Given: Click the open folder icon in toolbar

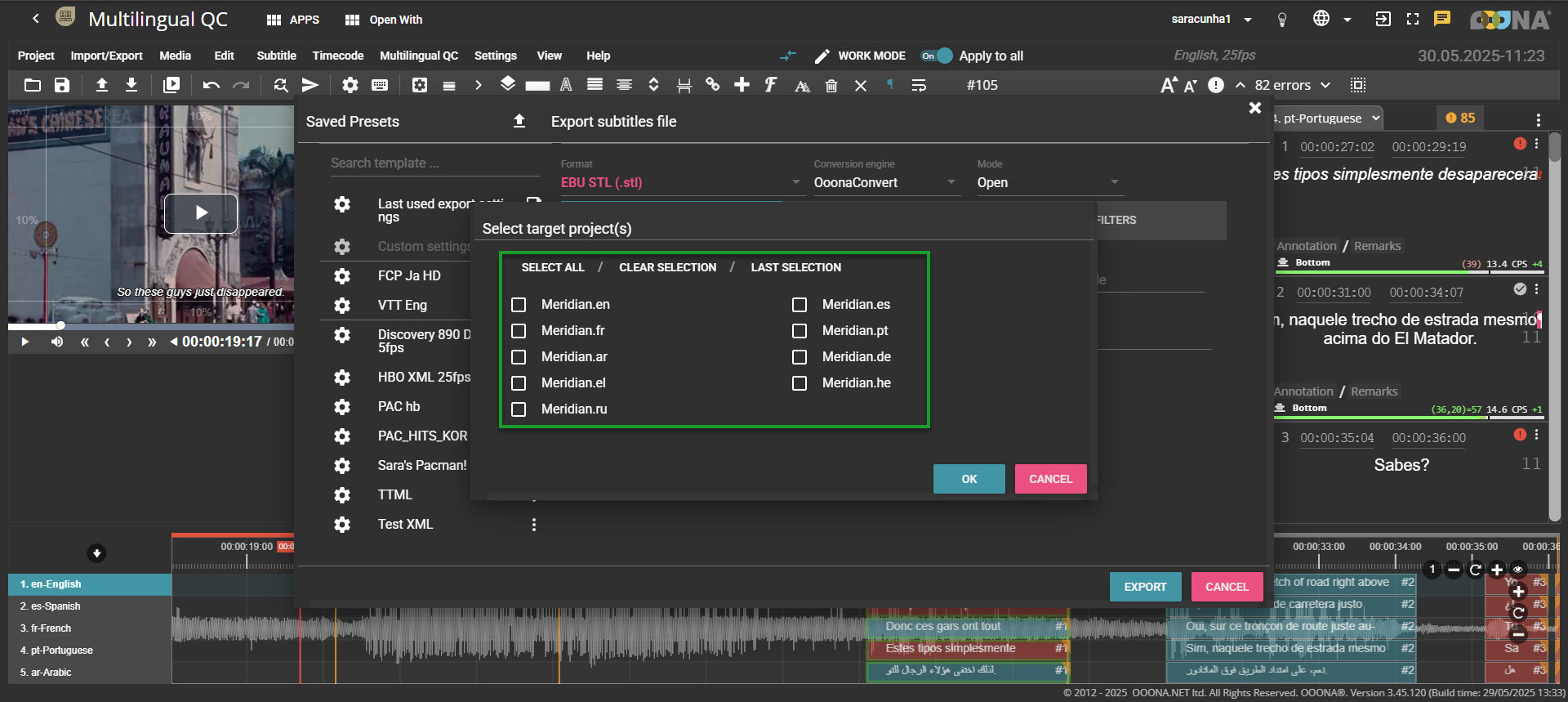Looking at the screenshot, I should click(33, 85).
